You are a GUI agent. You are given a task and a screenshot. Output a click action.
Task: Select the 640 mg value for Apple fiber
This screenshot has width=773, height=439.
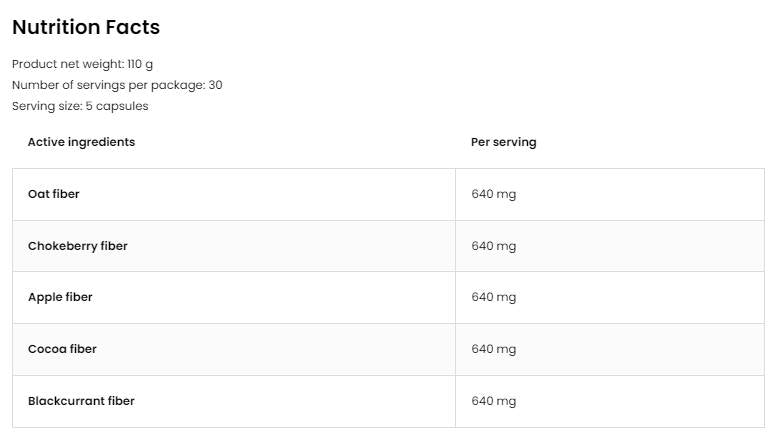point(493,297)
